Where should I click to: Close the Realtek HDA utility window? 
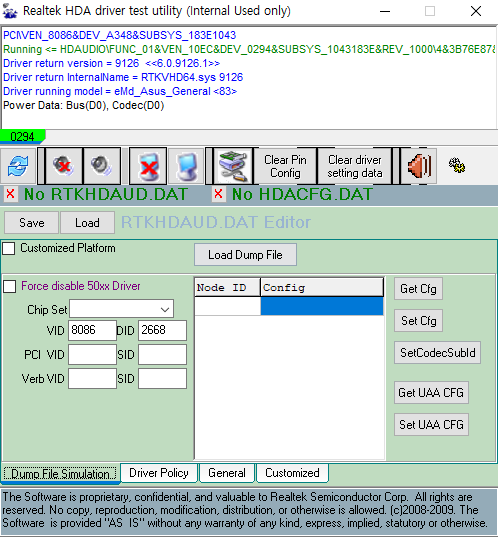point(476,11)
